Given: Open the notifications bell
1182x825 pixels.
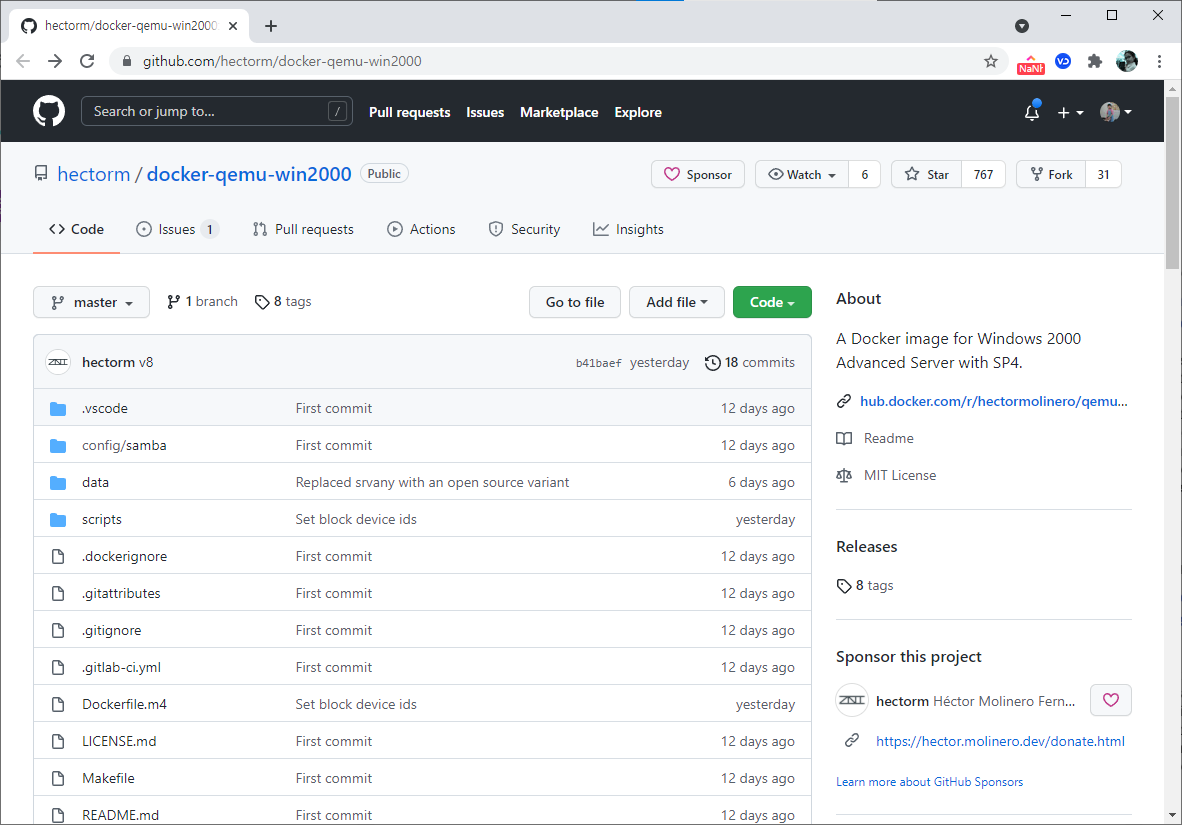Looking at the screenshot, I should point(1032,112).
